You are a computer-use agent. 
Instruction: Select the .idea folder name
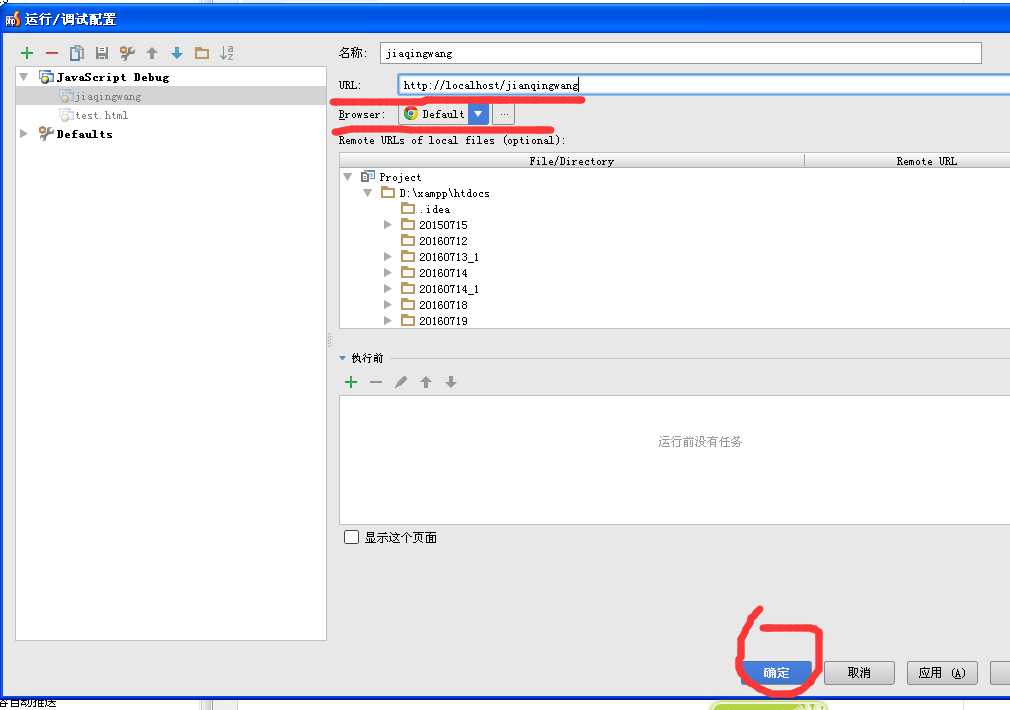[435, 209]
